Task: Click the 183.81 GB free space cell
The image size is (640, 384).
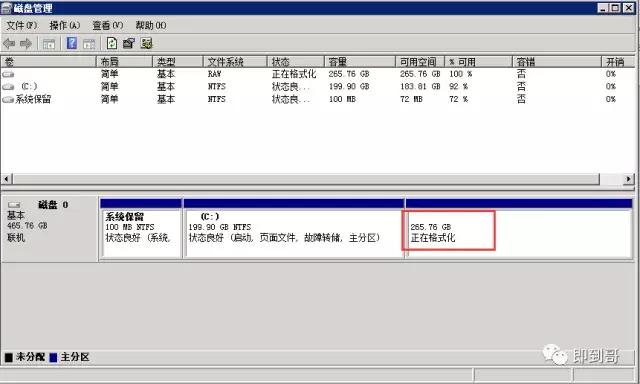Action: (x=420, y=87)
